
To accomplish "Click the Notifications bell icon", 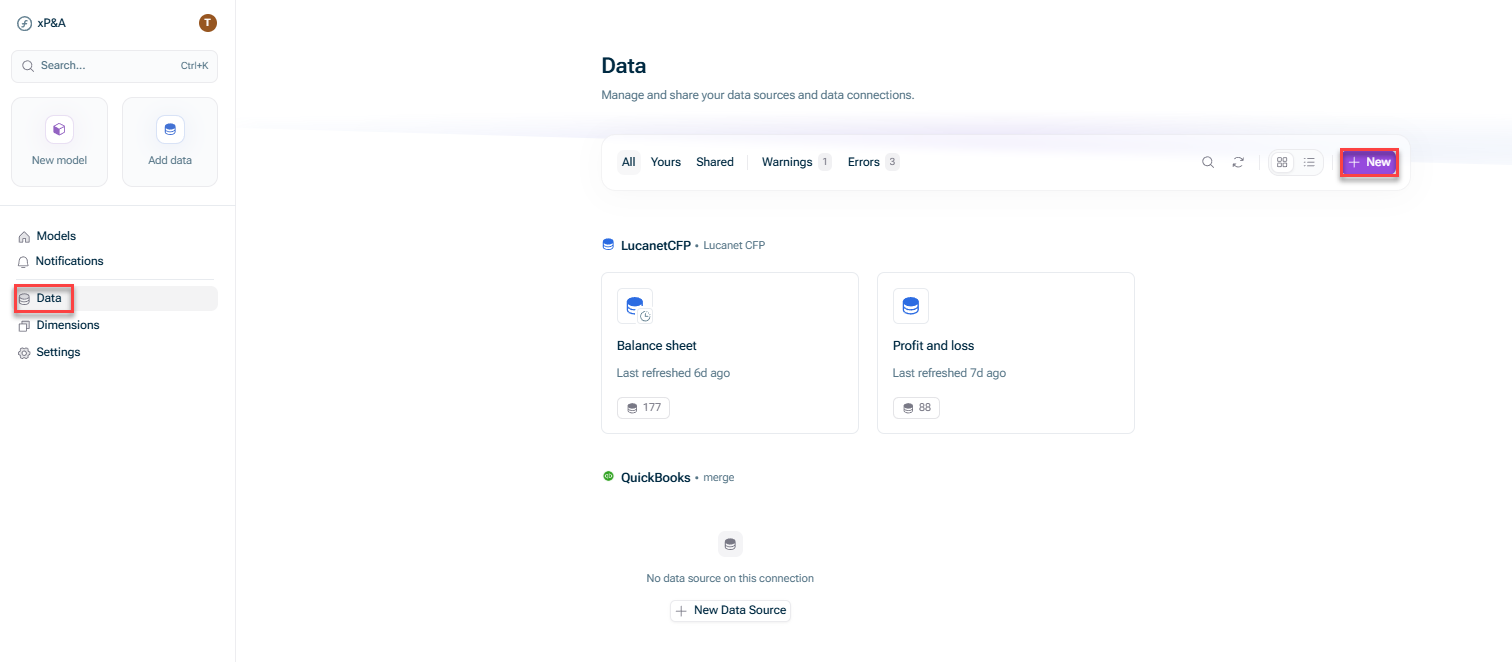I will [24, 262].
